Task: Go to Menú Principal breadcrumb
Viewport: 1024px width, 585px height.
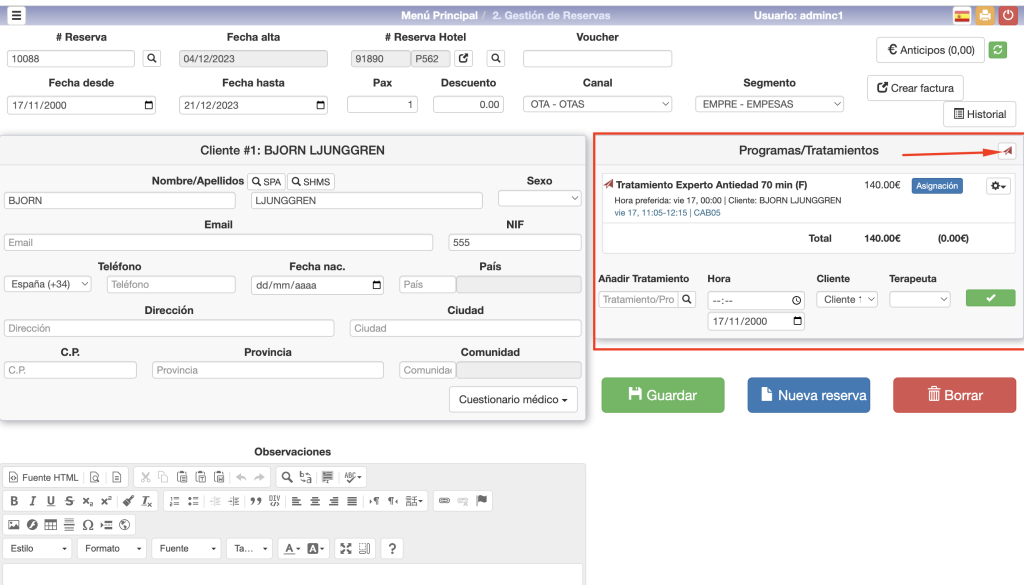Action: 438,15
